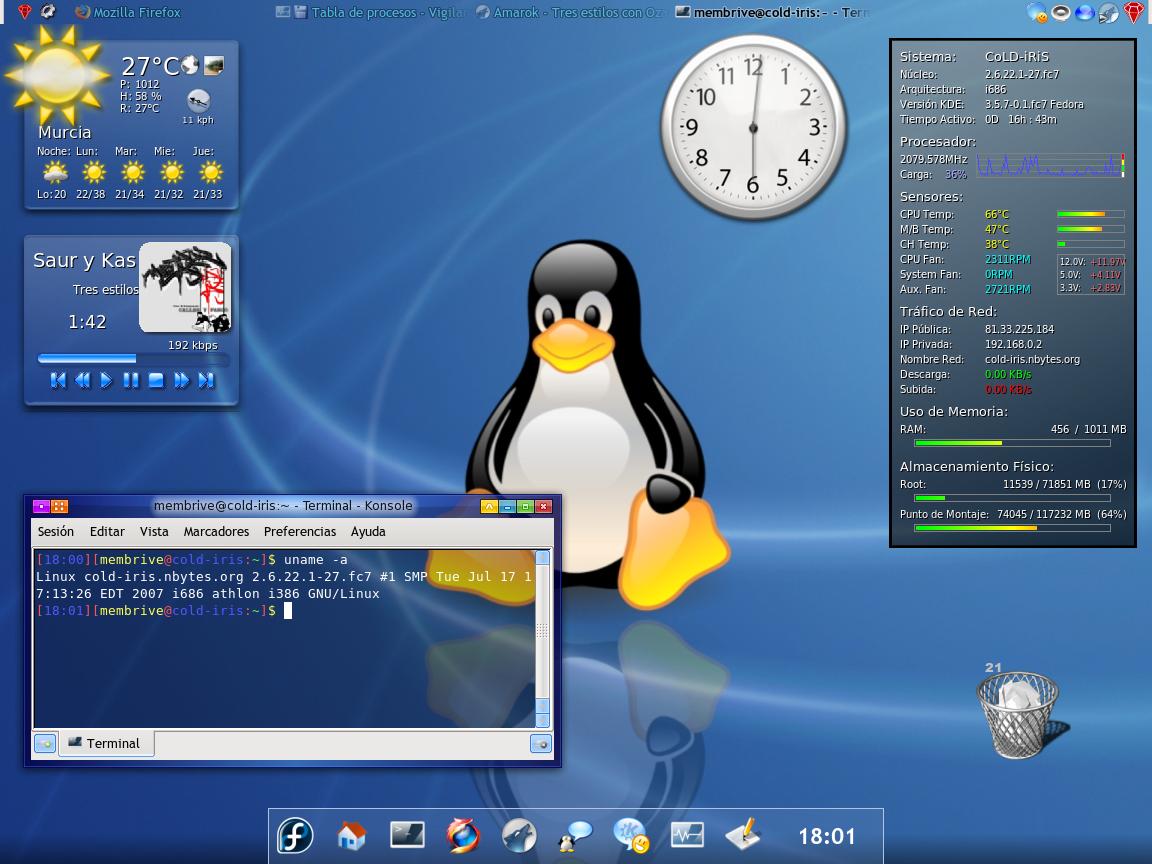Open Amarok wolf icon in the dock

pos(519,835)
